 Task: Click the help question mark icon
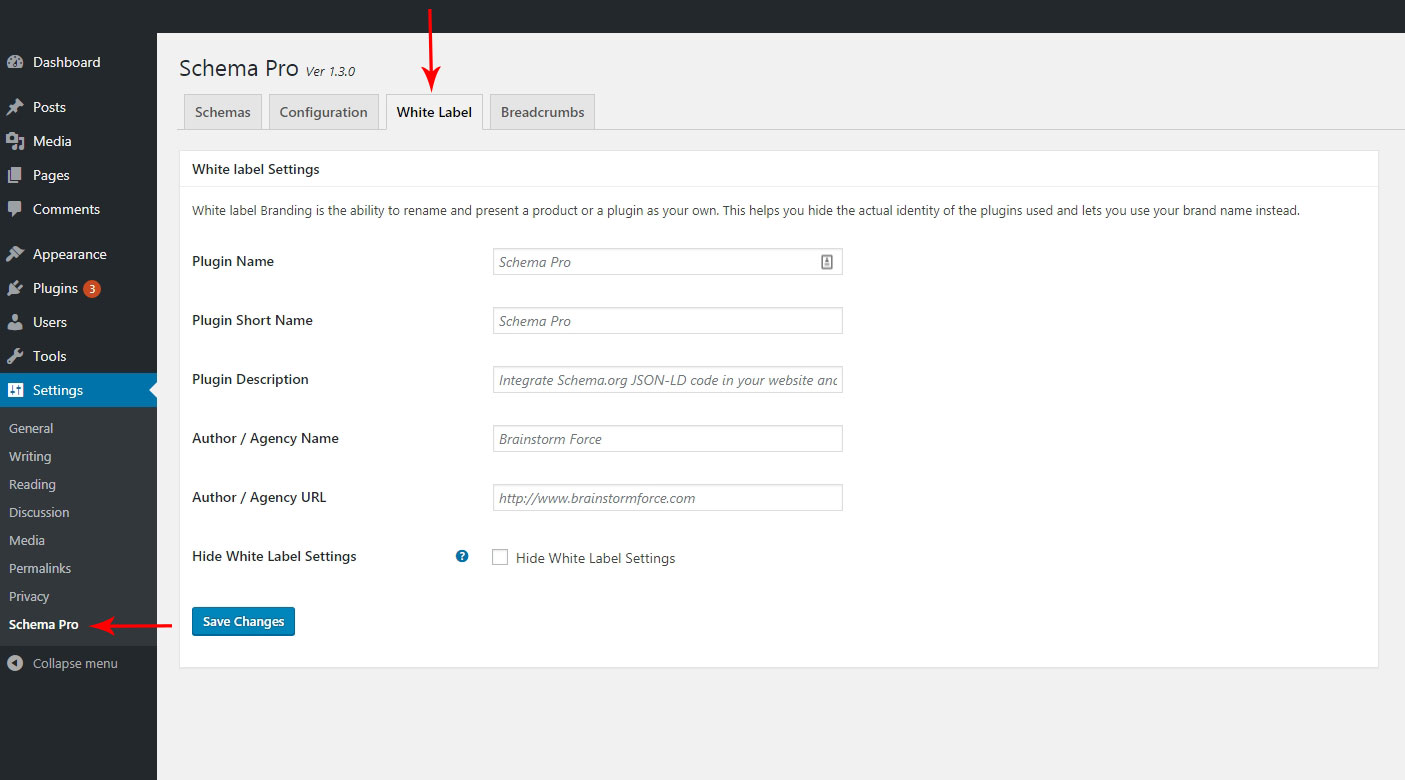click(x=462, y=556)
